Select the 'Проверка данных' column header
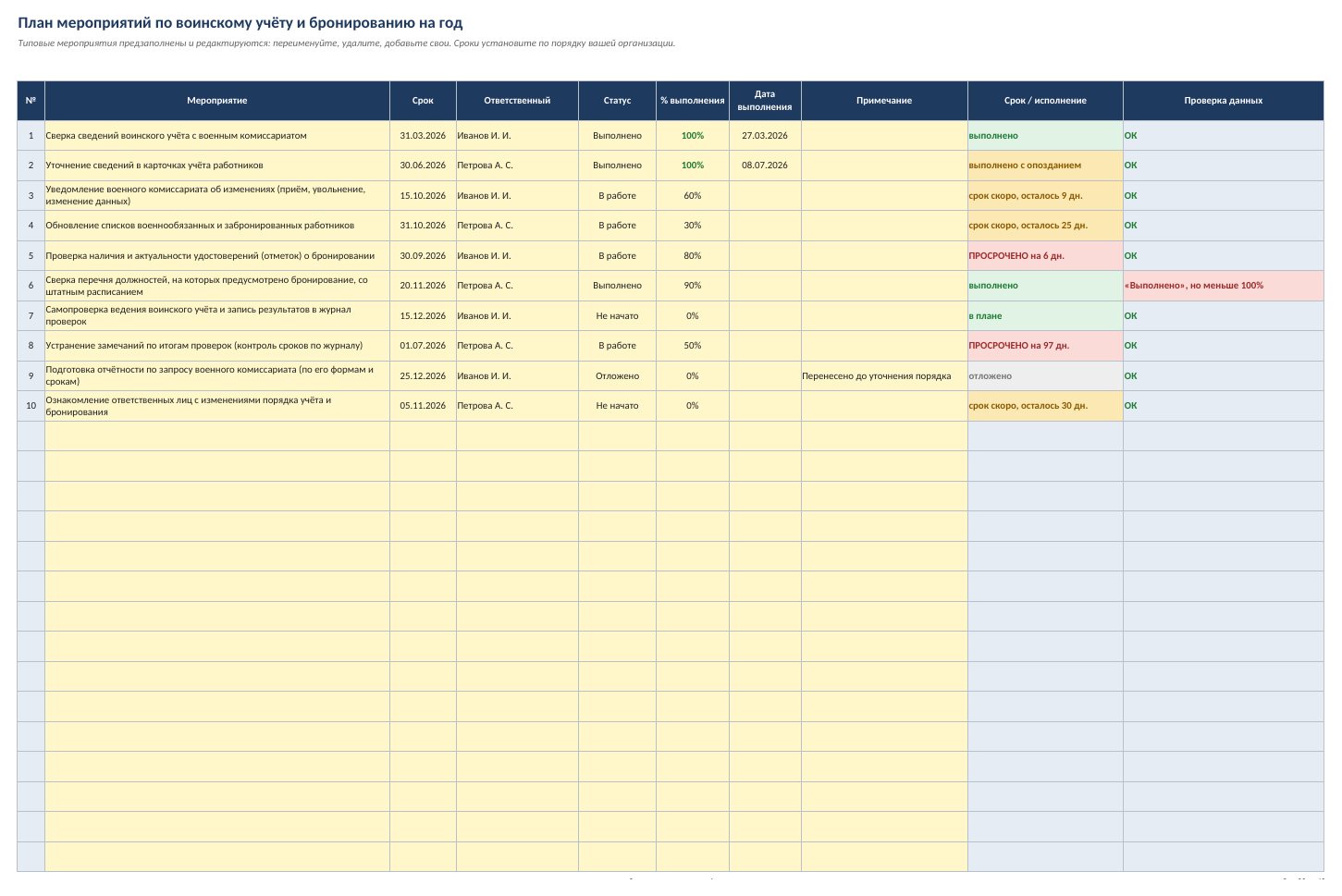1342x896 pixels. (x=1223, y=101)
